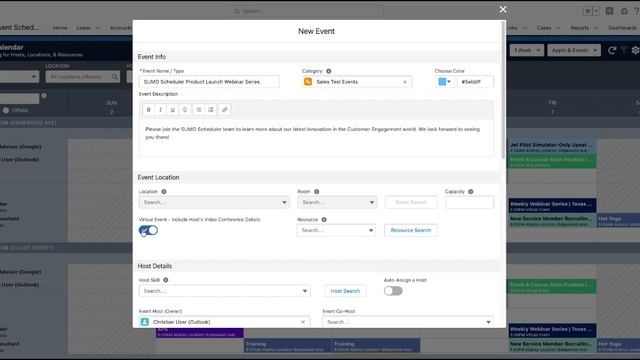
Task: Toggle Auto-Assign a Host switch
Action: pos(393,291)
